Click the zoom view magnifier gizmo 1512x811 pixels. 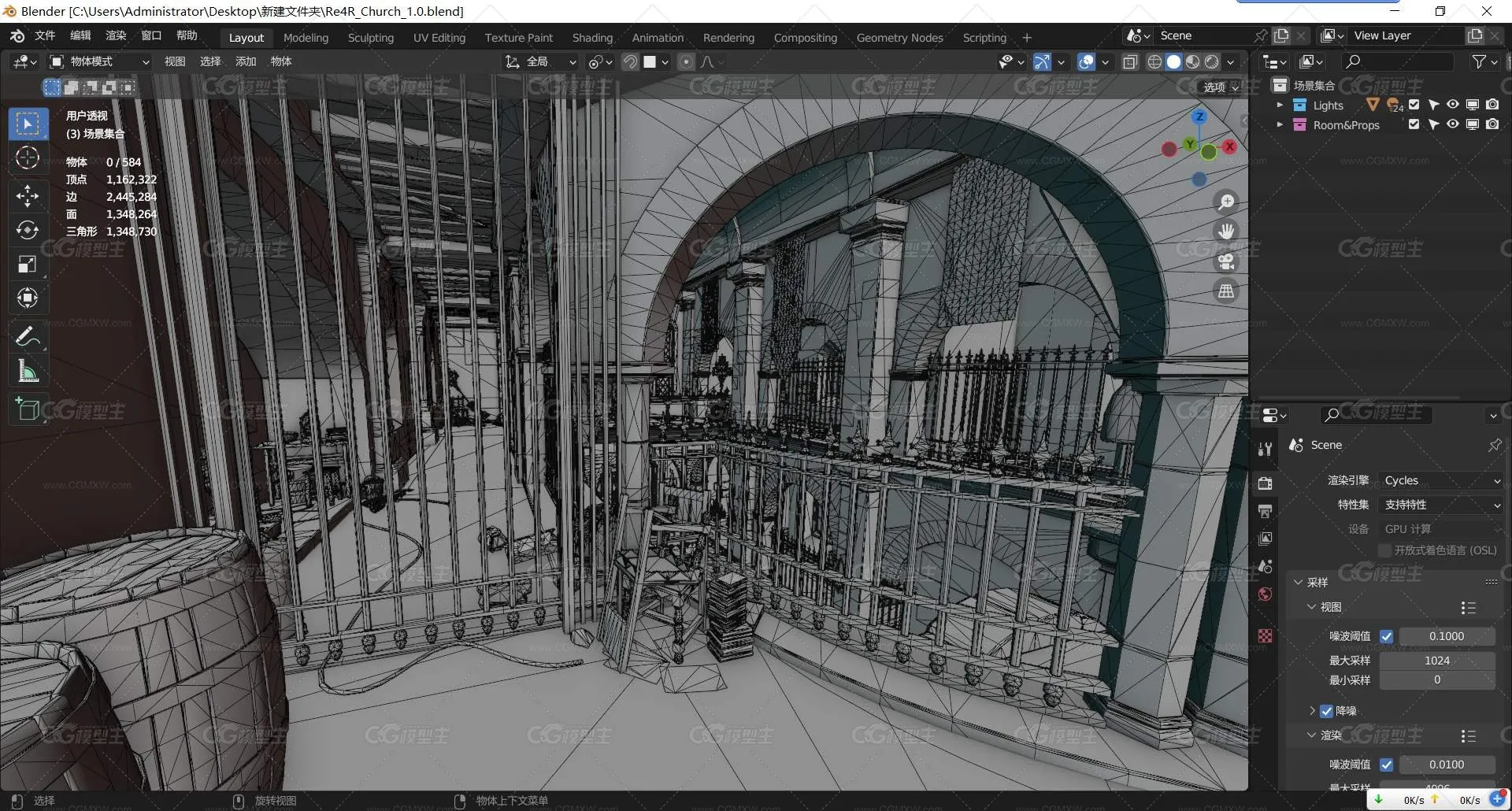point(1226,202)
